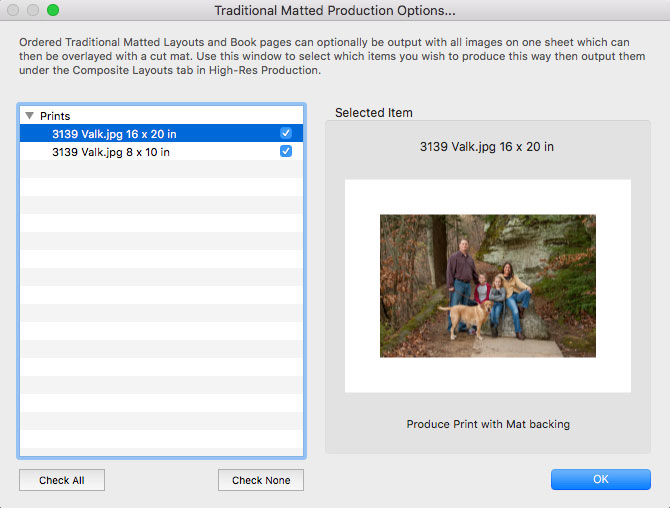Click the Check All button
This screenshot has height=508, width=670.
[62, 480]
